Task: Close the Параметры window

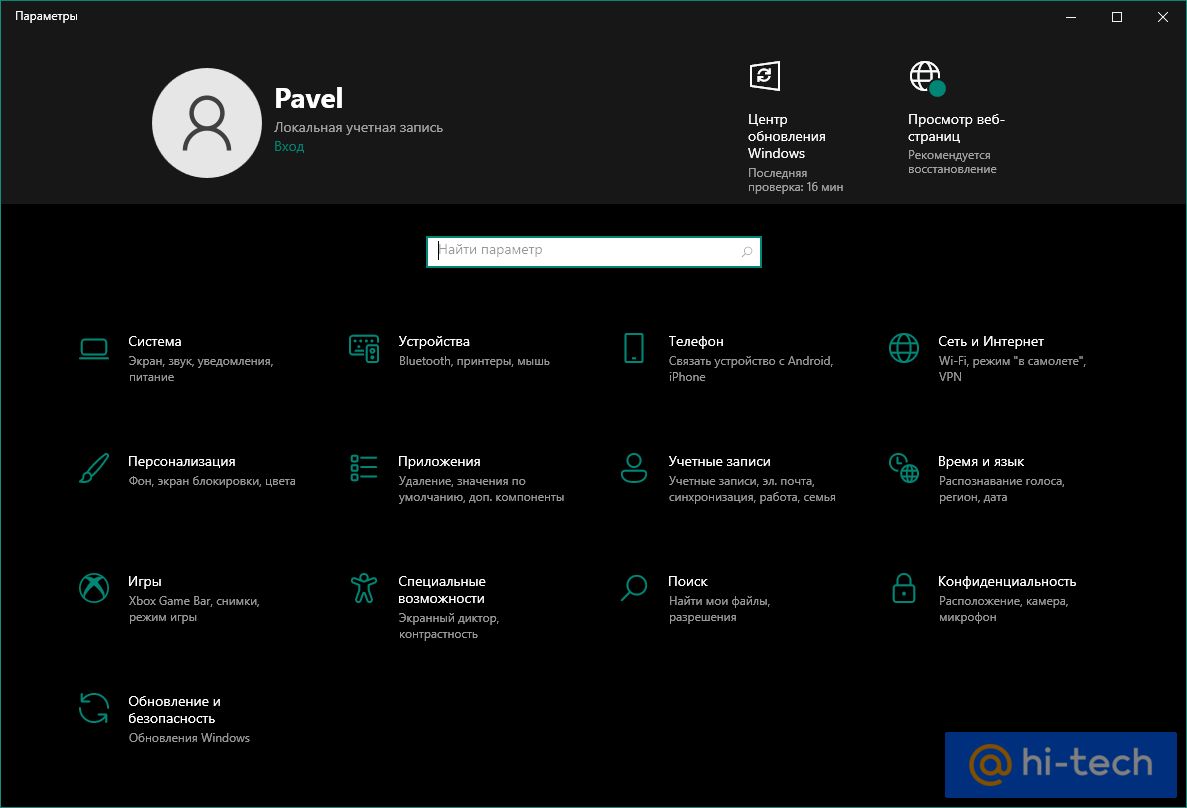Action: point(1163,17)
